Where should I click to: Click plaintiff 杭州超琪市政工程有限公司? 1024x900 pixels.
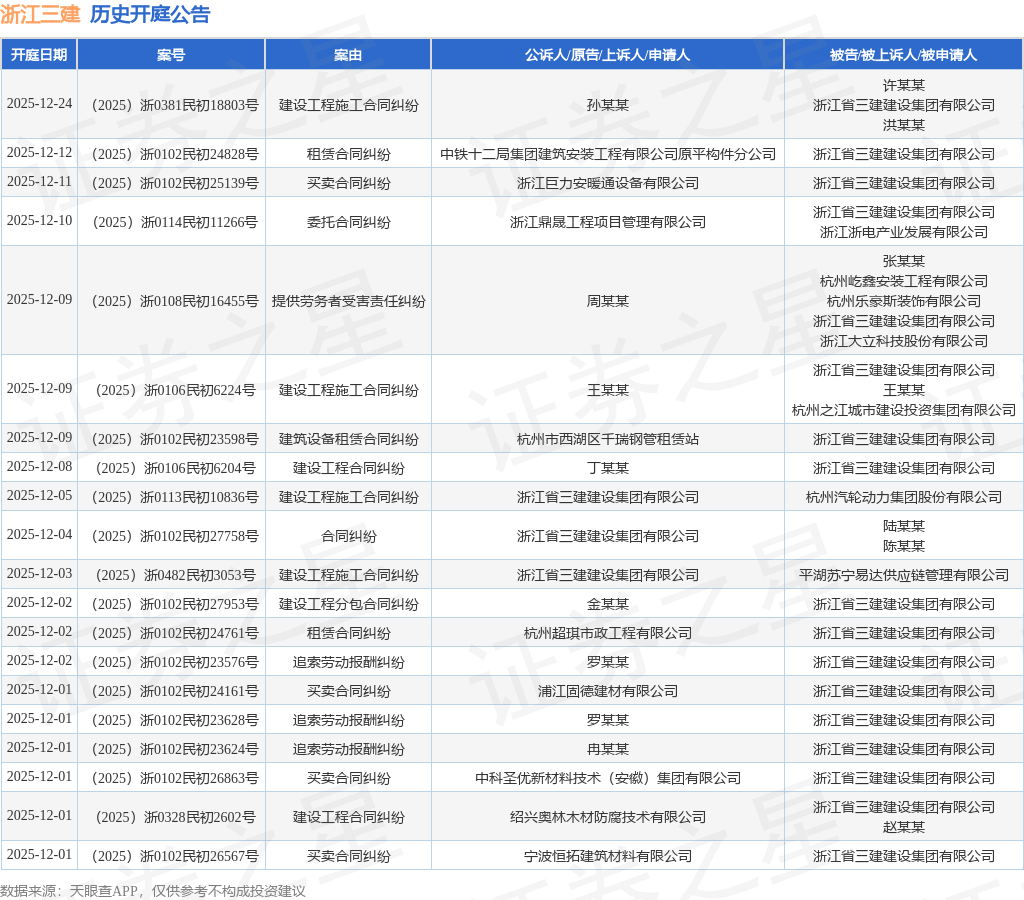(607, 633)
